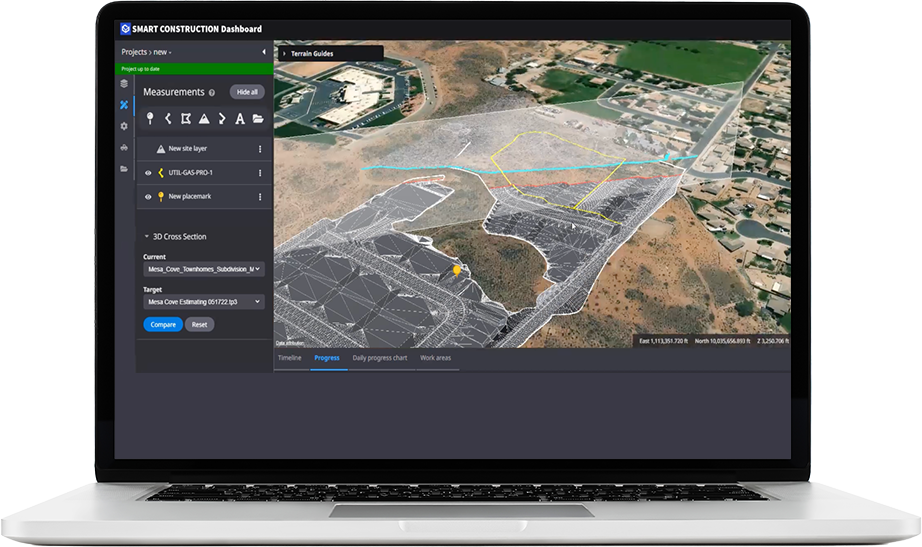Screen dimensions: 922x547
Task: Click the 'Project up to date' status bar
Action: tap(195, 69)
